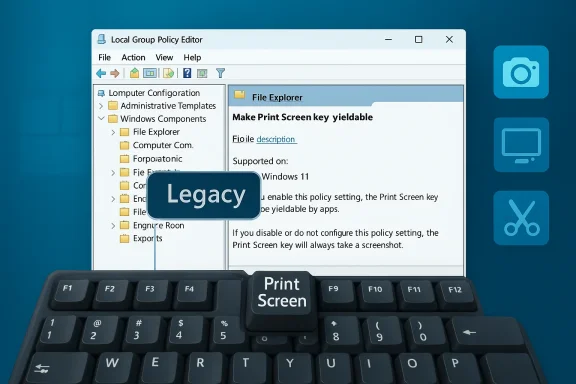Select Exports tree item
The image size is (576, 384).
147,238
